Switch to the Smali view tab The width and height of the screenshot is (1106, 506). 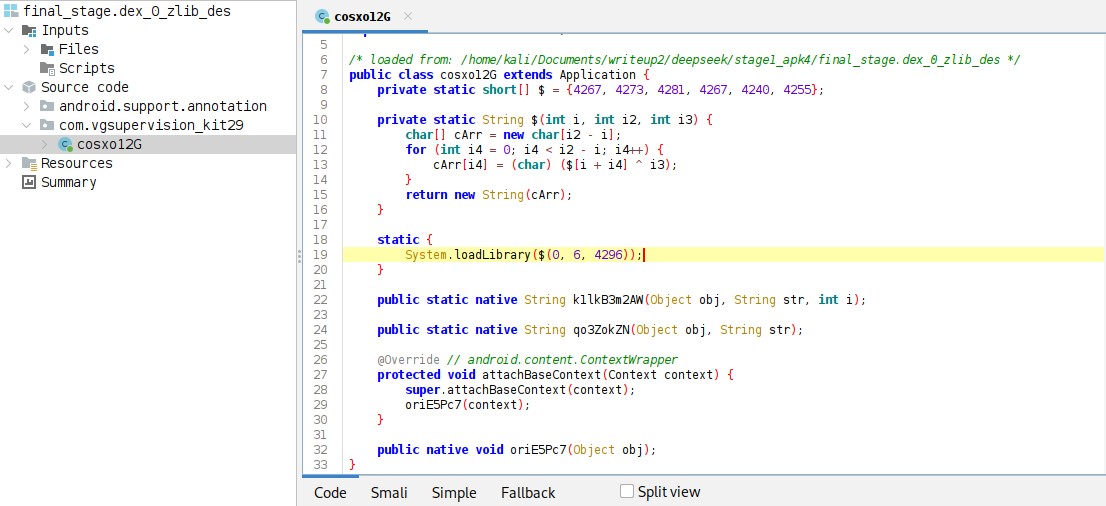[x=389, y=492]
